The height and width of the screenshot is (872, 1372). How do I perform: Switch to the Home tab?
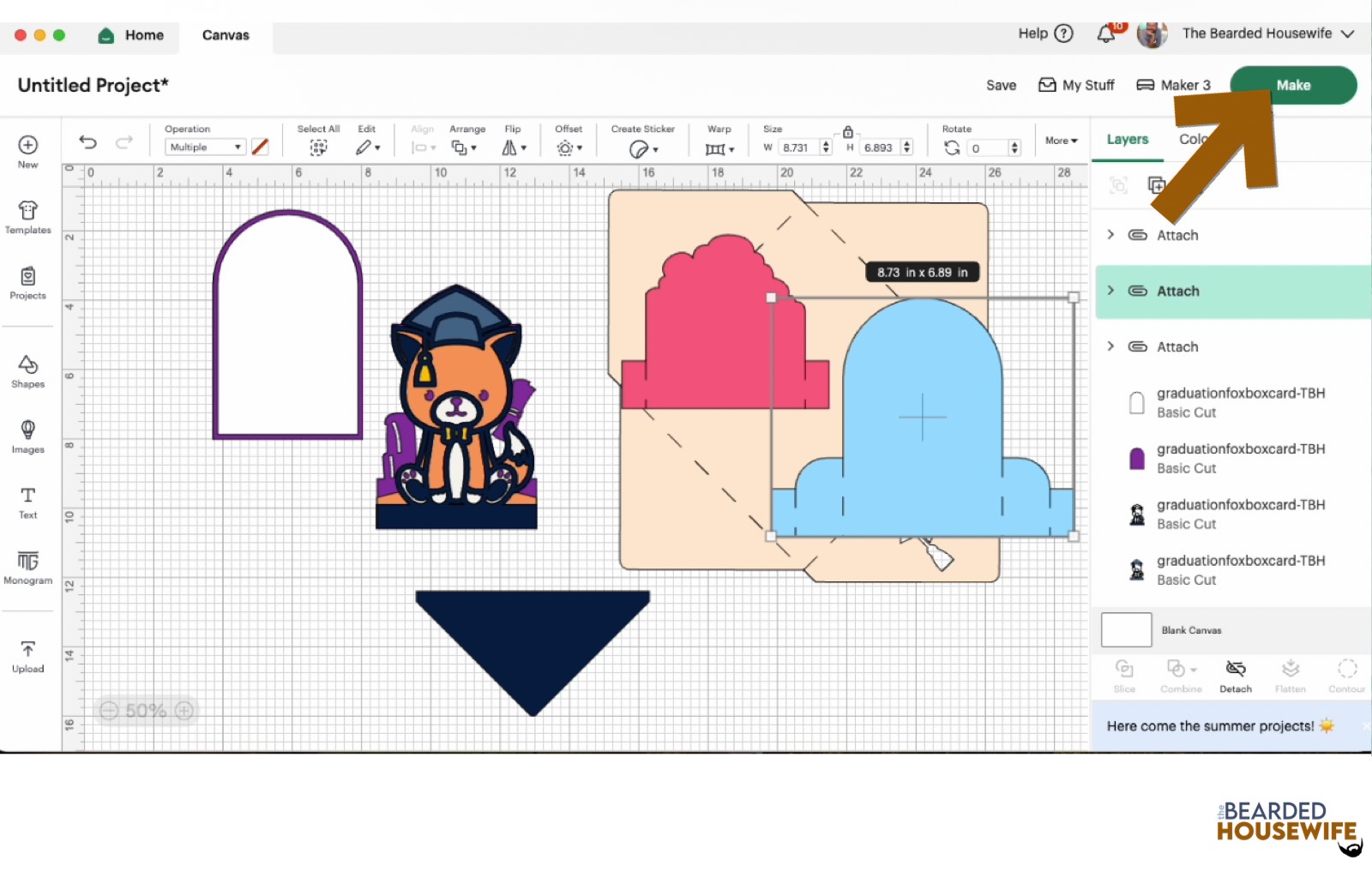coord(131,35)
